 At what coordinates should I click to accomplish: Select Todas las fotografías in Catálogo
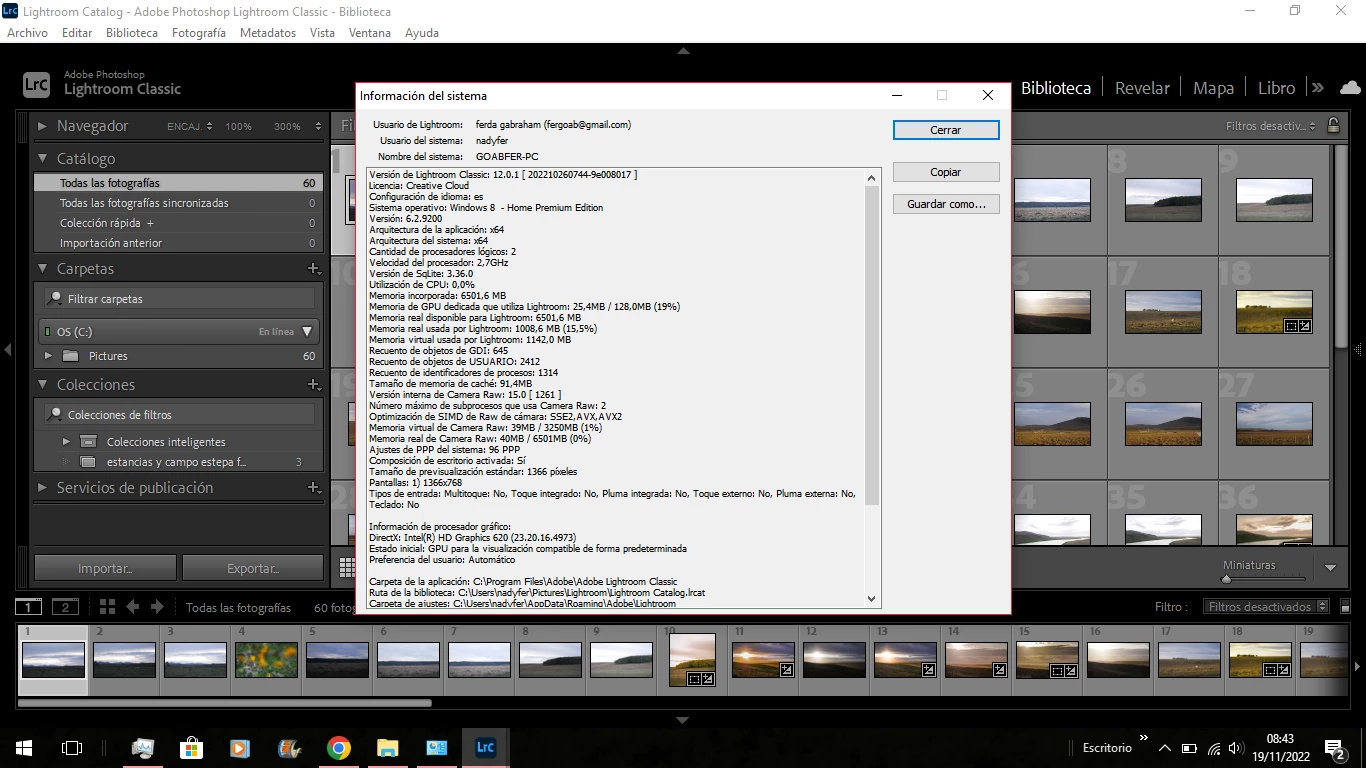(178, 183)
